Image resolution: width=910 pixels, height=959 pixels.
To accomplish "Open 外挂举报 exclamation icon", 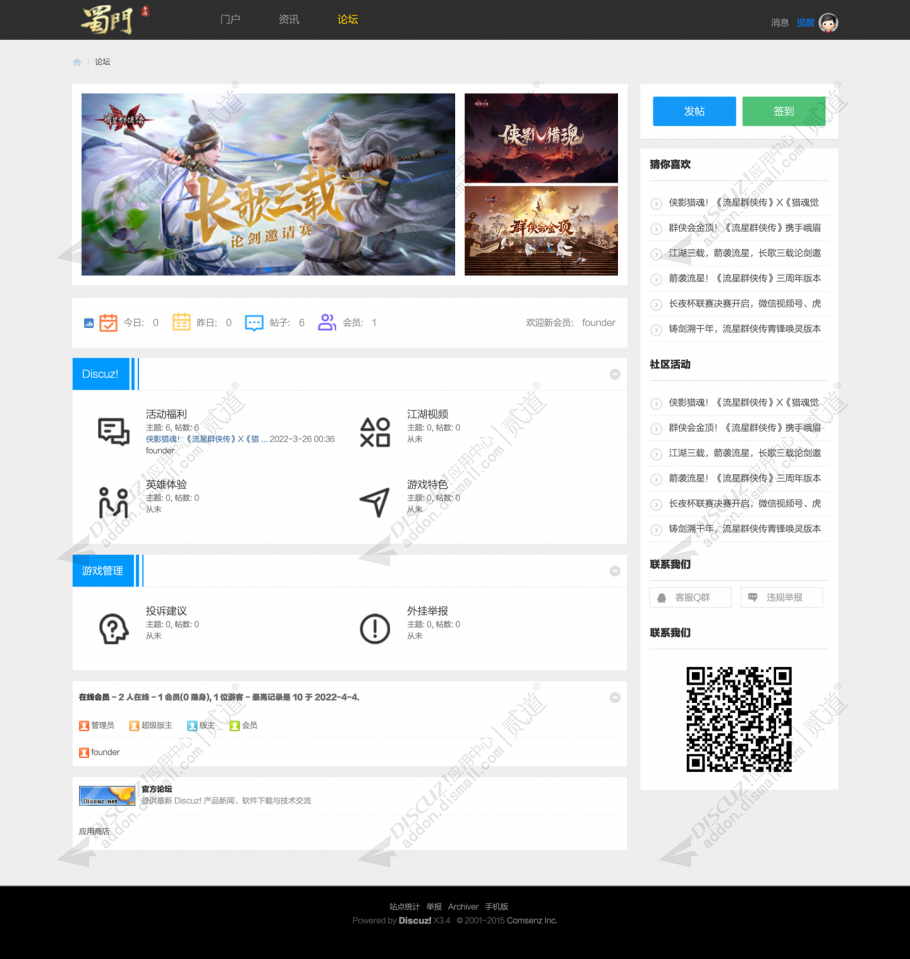I will (375, 629).
